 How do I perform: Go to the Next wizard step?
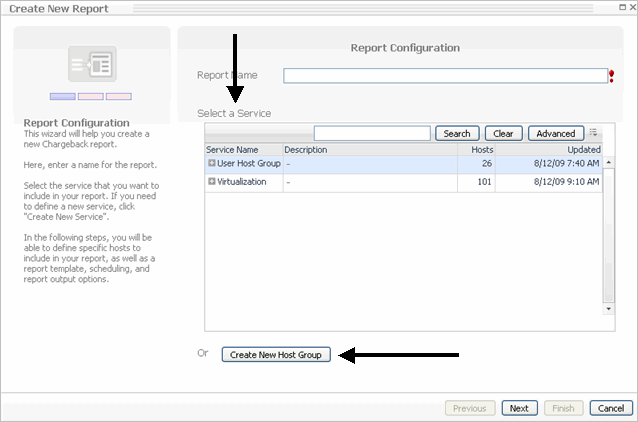coord(518,408)
